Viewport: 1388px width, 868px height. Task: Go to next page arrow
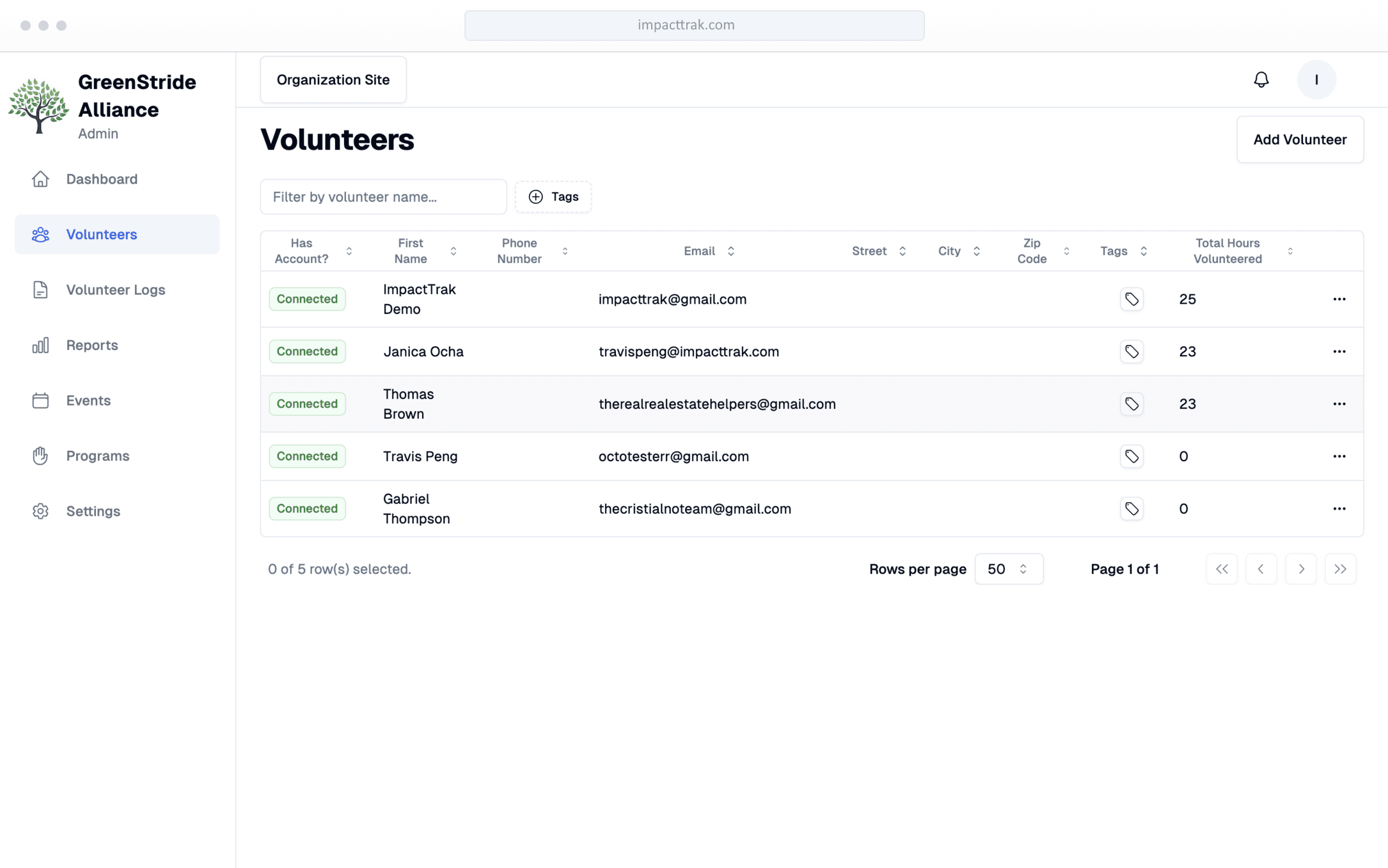[1300, 569]
